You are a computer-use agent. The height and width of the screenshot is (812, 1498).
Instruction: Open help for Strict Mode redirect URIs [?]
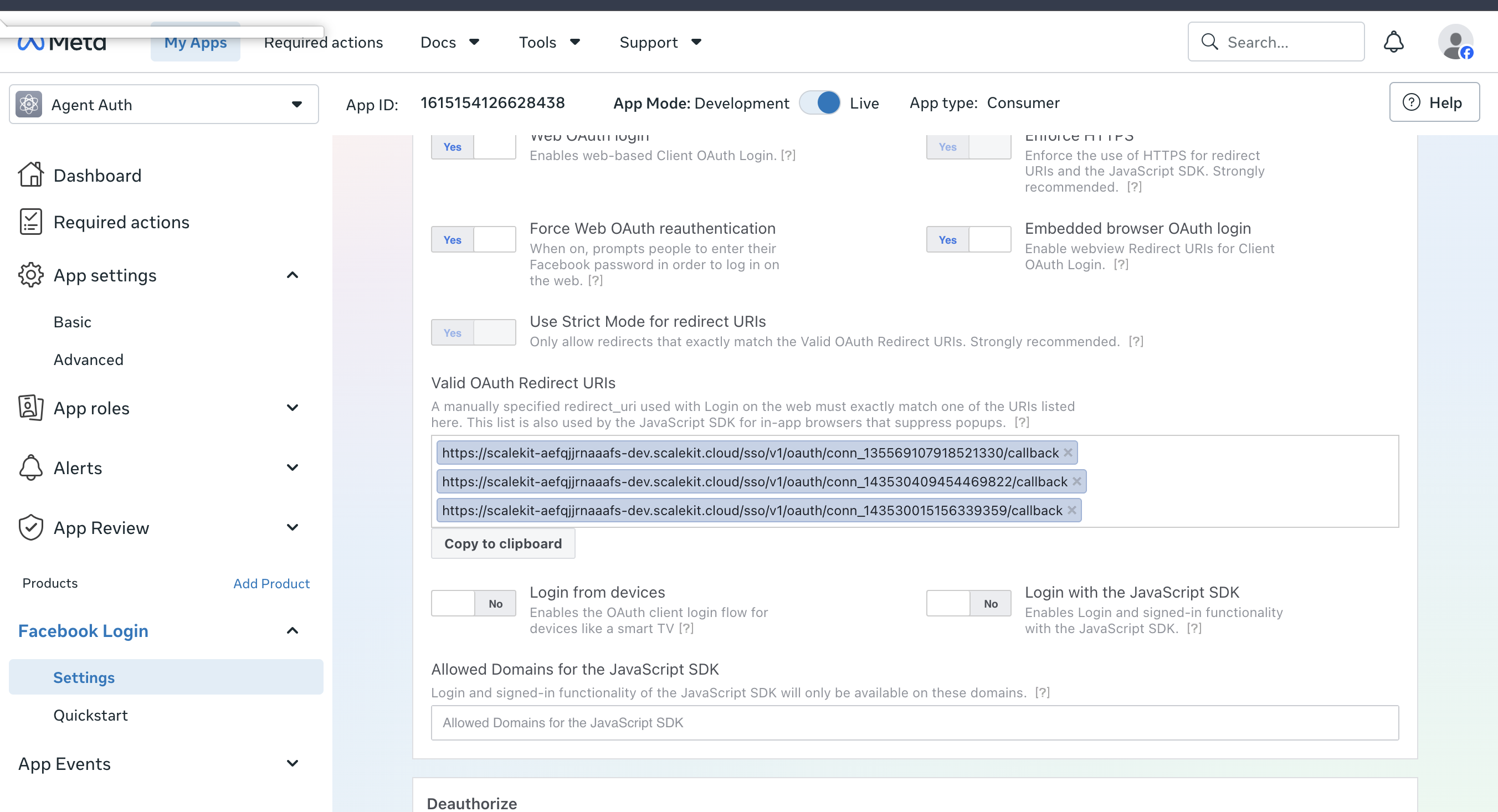pyautogui.click(x=1136, y=341)
